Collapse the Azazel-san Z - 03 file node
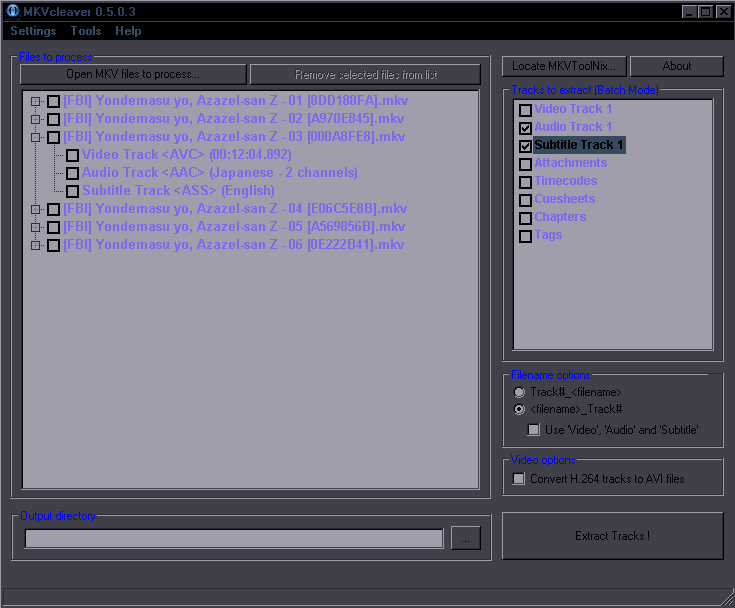The height and width of the screenshot is (608, 735). pyautogui.click(x=35, y=137)
